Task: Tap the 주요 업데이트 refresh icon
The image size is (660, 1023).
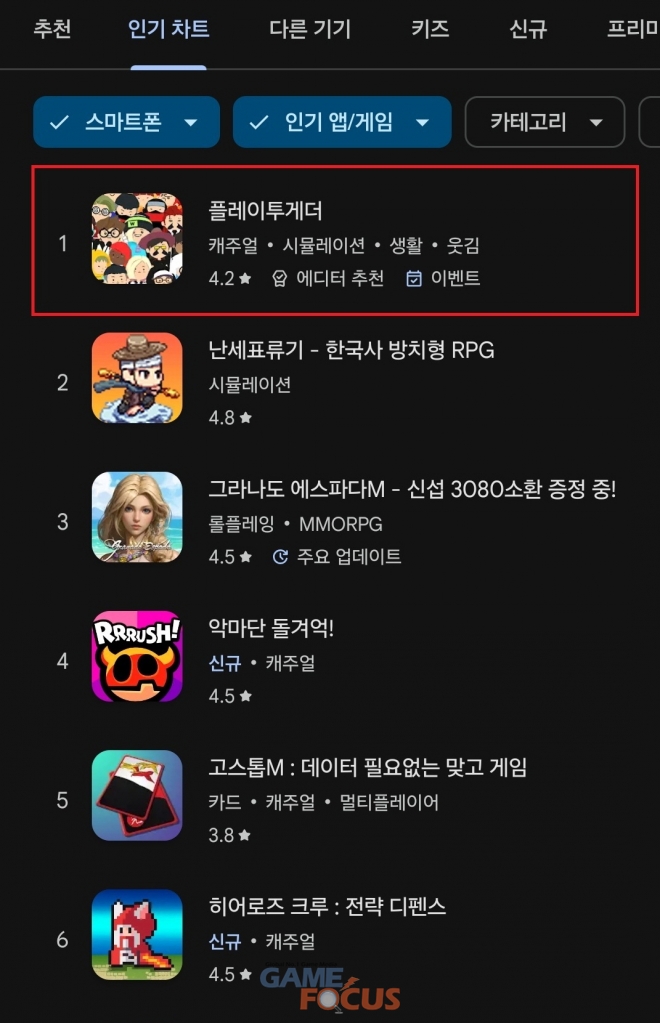Action: [x=280, y=557]
